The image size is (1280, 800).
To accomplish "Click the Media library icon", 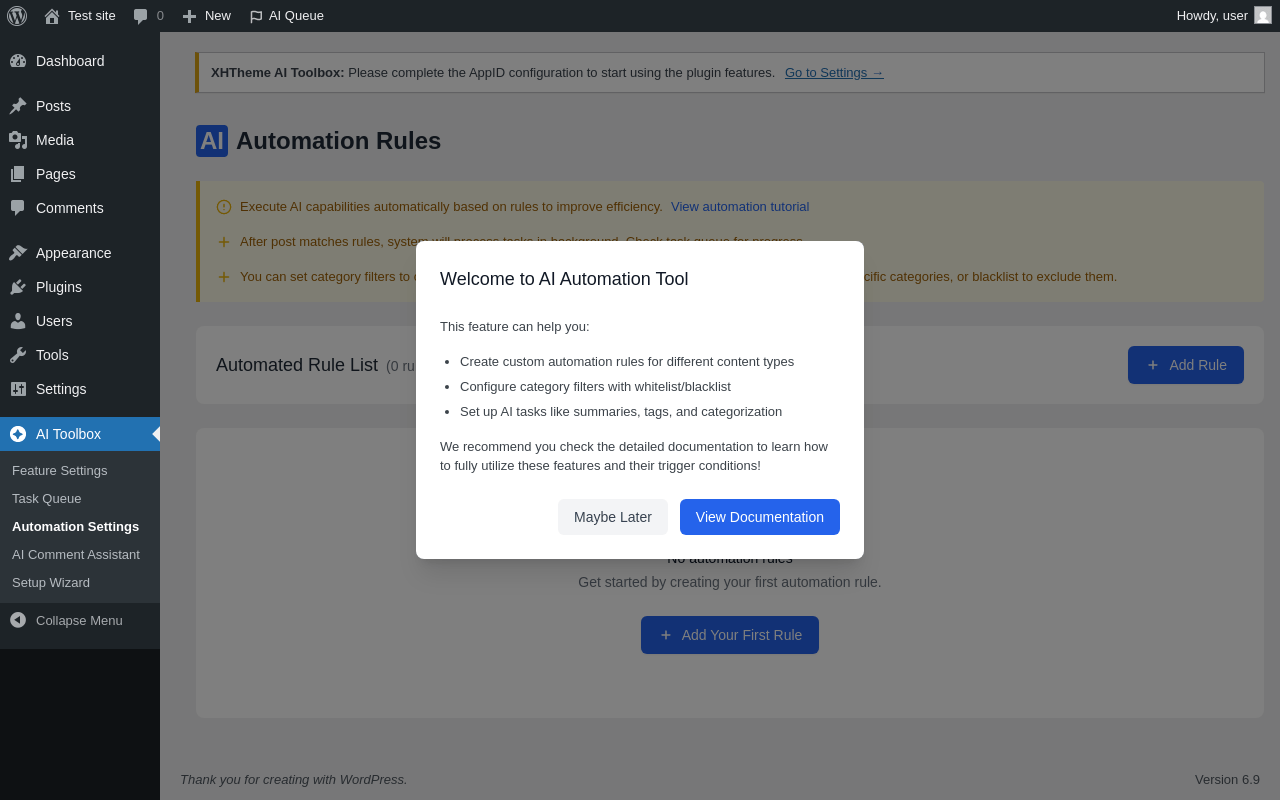I will click(x=18, y=140).
